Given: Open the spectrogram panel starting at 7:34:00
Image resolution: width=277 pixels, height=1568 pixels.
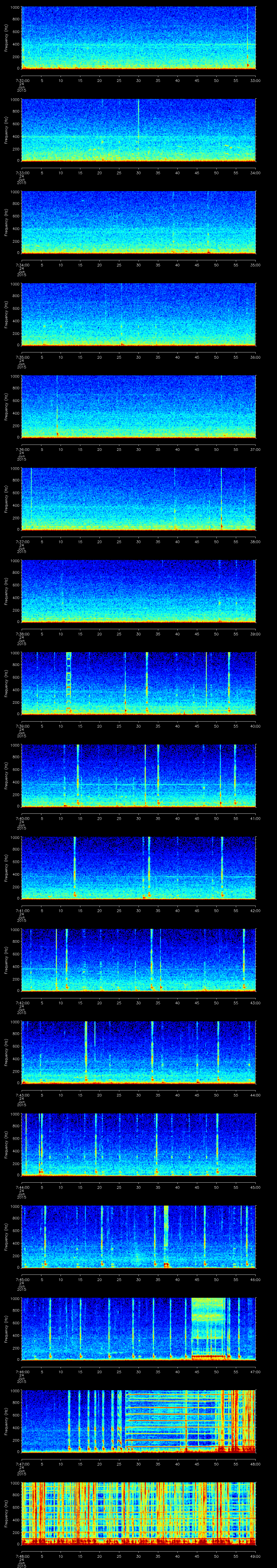Looking at the screenshot, I should pyautogui.click(x=139, y=222).
